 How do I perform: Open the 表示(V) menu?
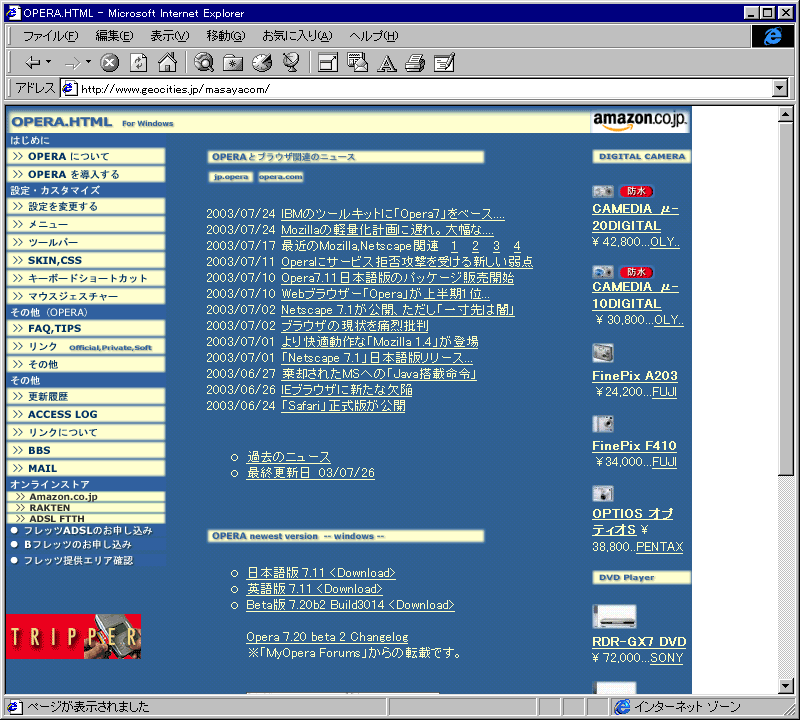point(169,36)
